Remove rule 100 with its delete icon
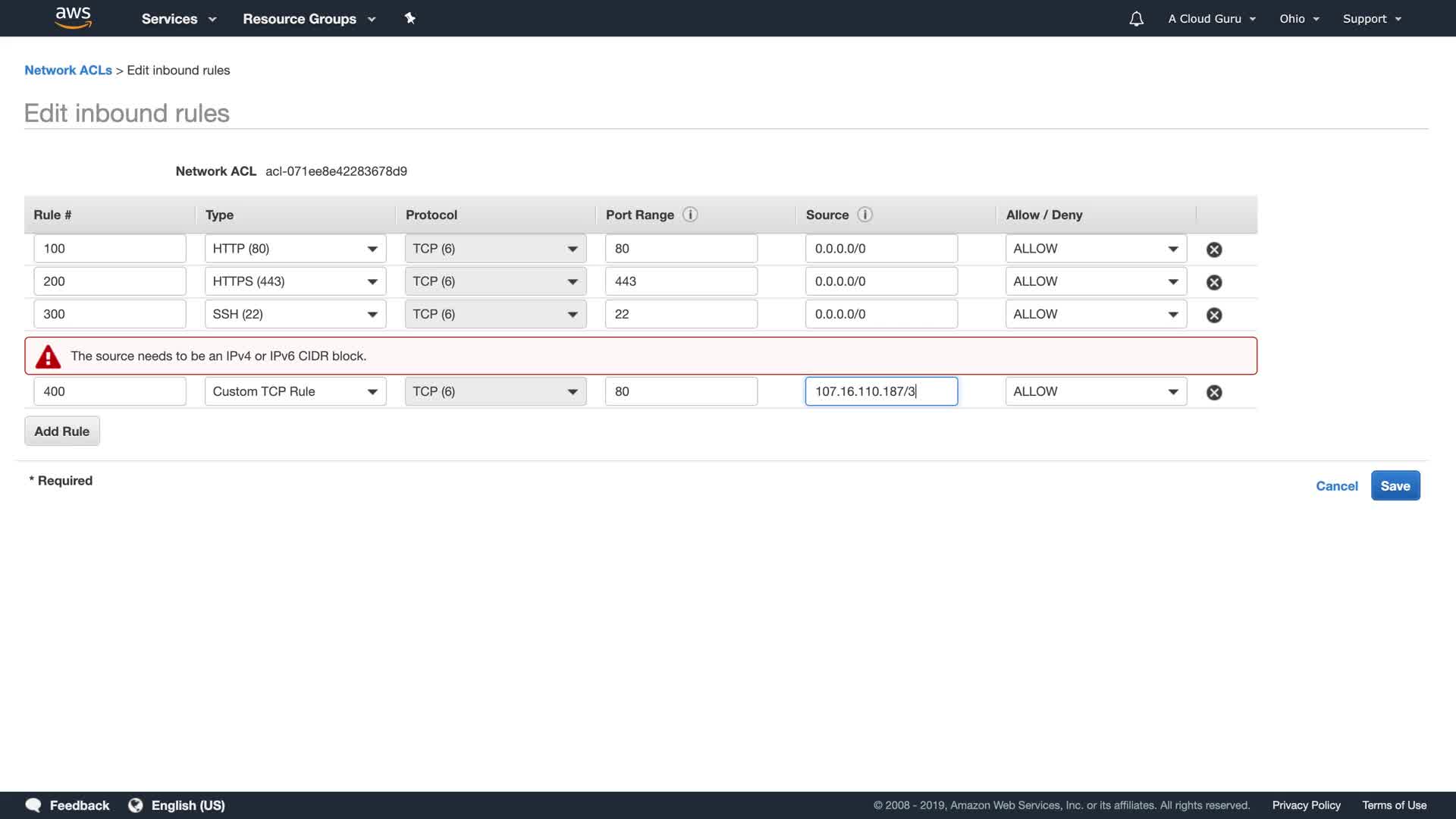 [x=1214, y=249]
